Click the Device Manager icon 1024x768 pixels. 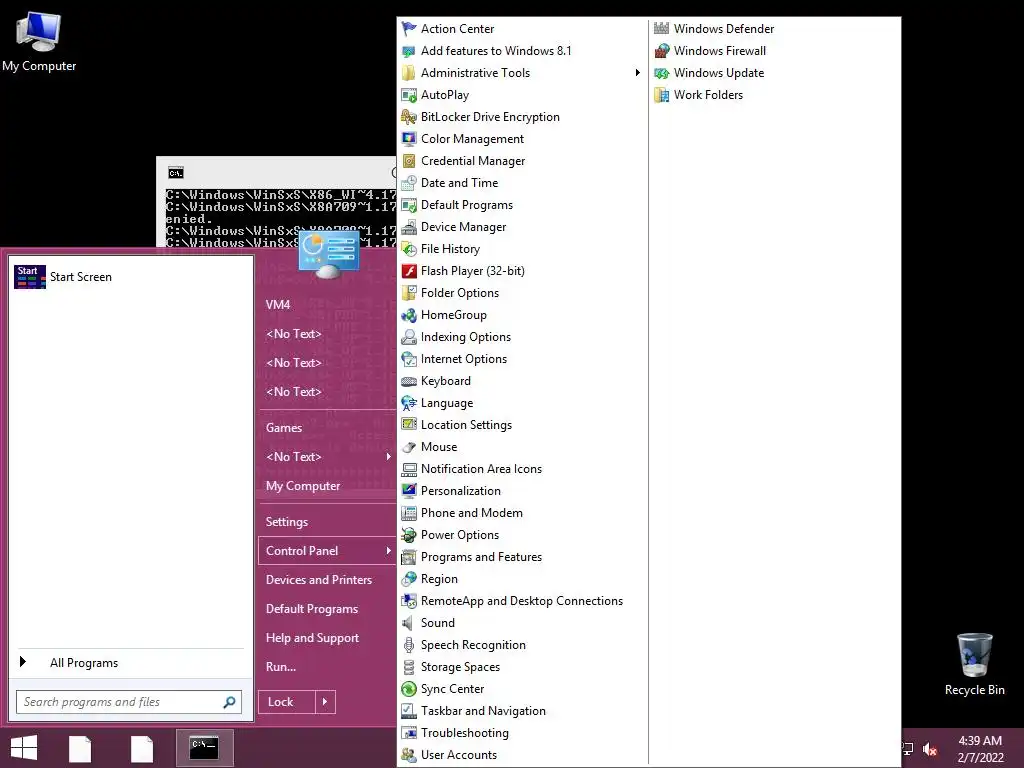point(409,227)
